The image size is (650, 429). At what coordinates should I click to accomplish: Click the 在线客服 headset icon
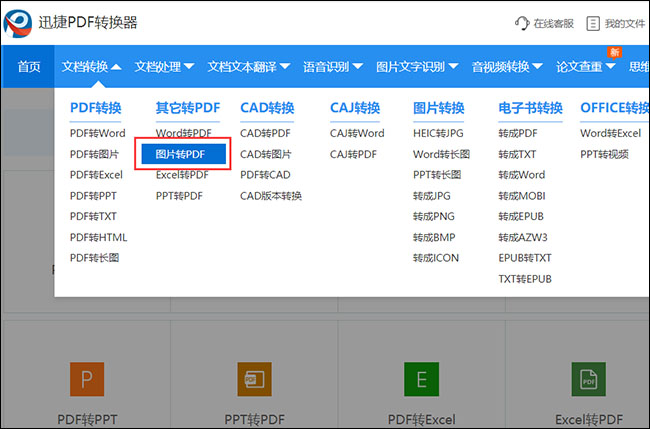[522, 23]
